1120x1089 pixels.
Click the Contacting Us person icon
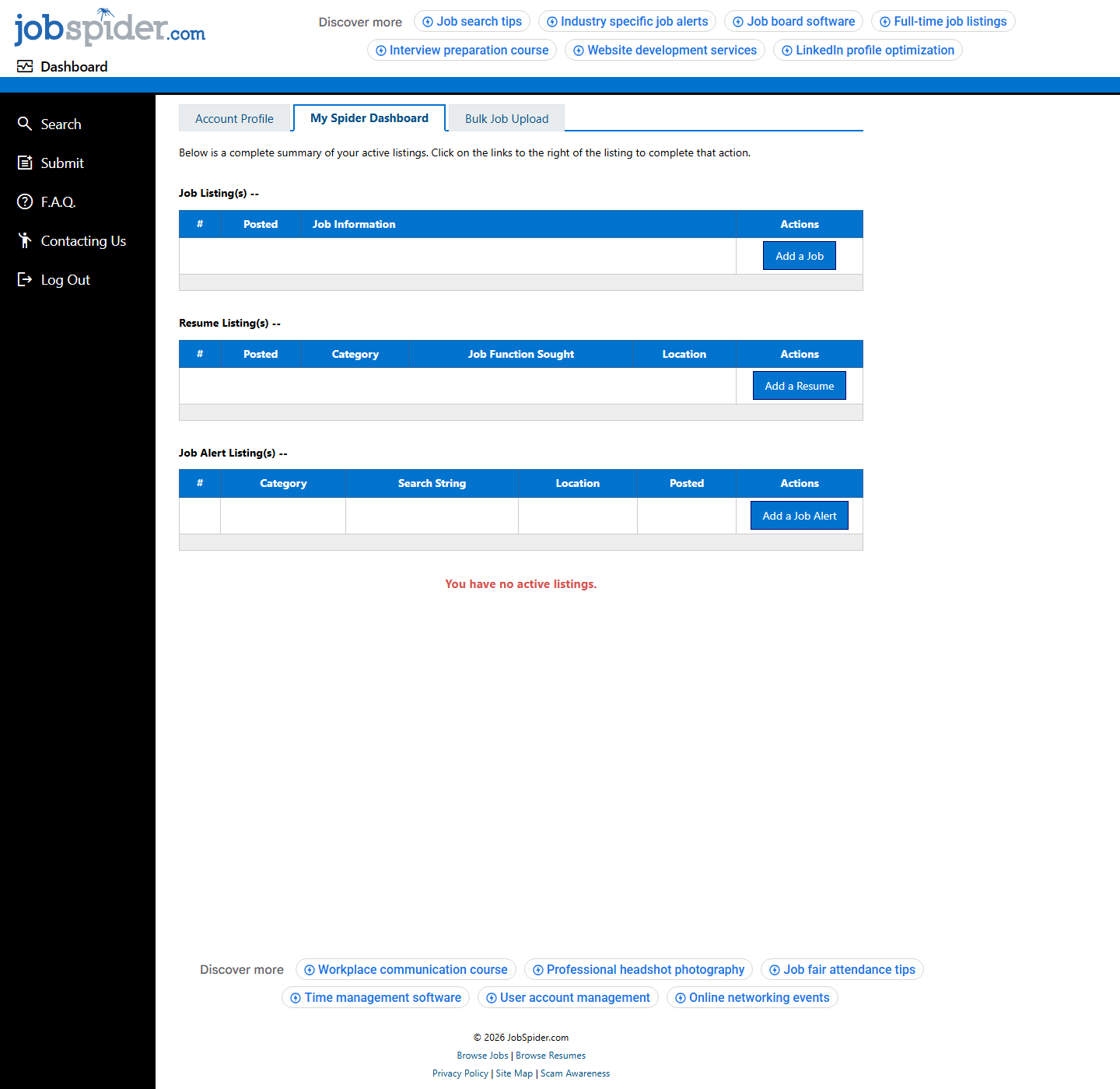[x=25, y=240]
